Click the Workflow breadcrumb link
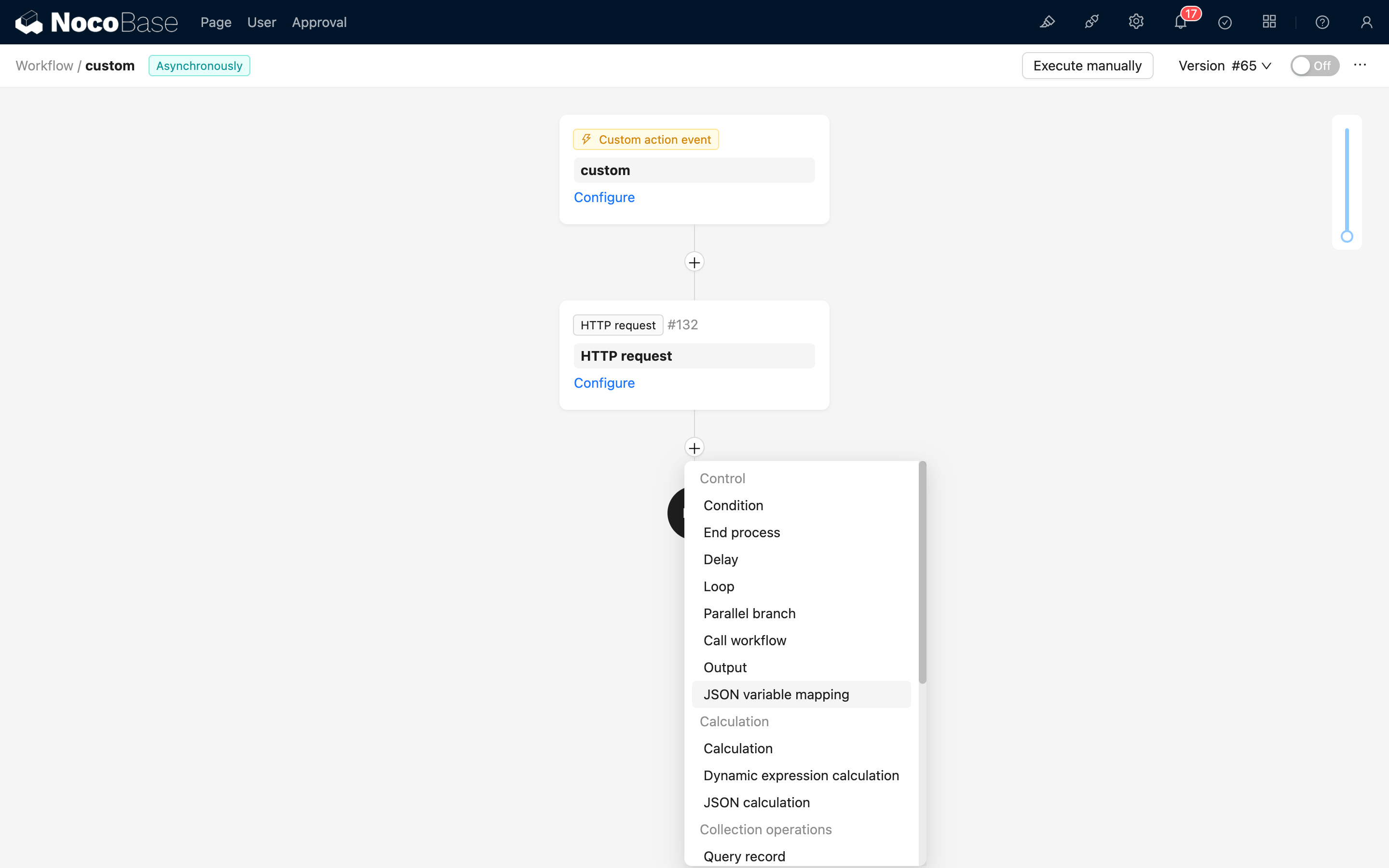The image size is (1389, 868). [45, 66]
